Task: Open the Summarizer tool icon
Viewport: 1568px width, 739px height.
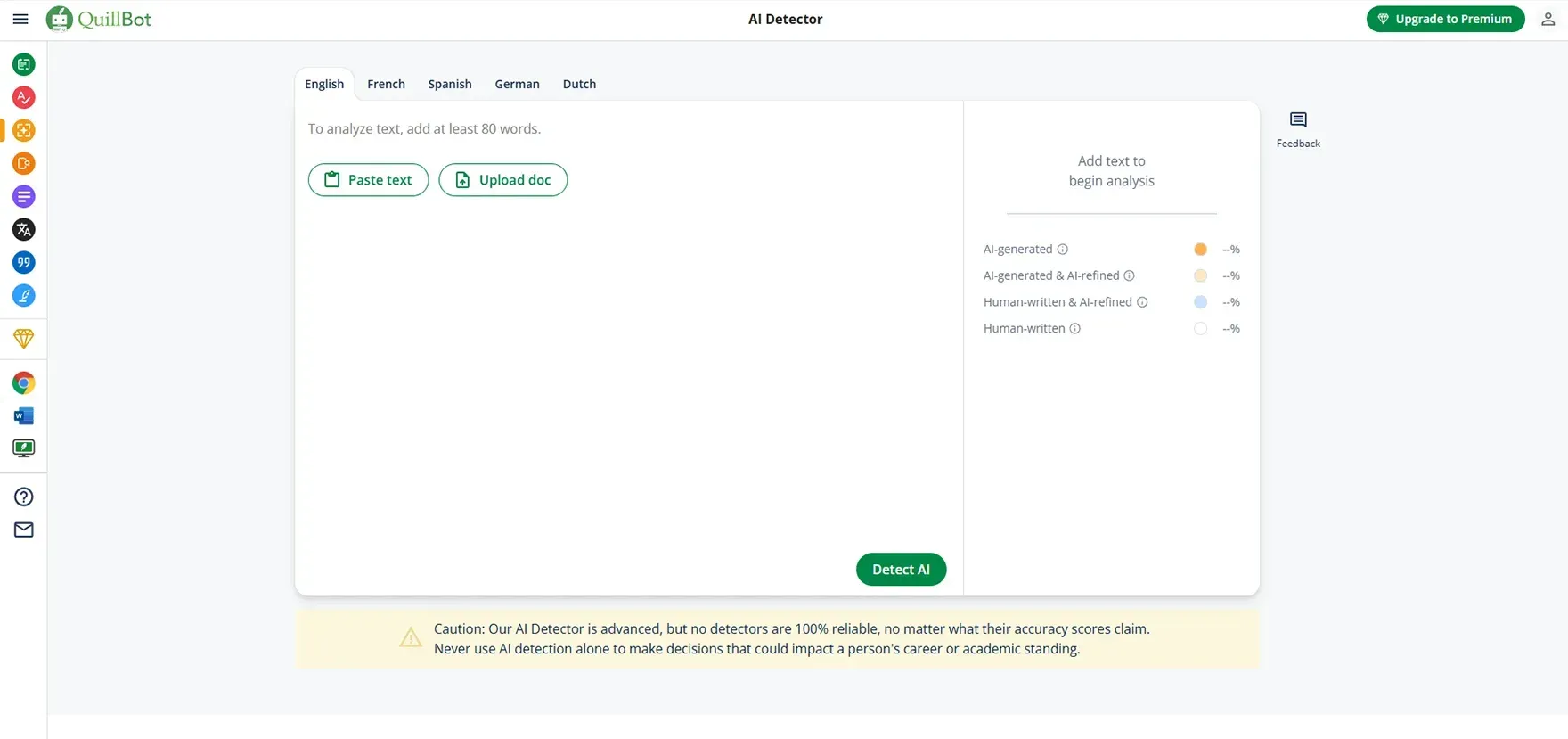Action: click(24, 196)
